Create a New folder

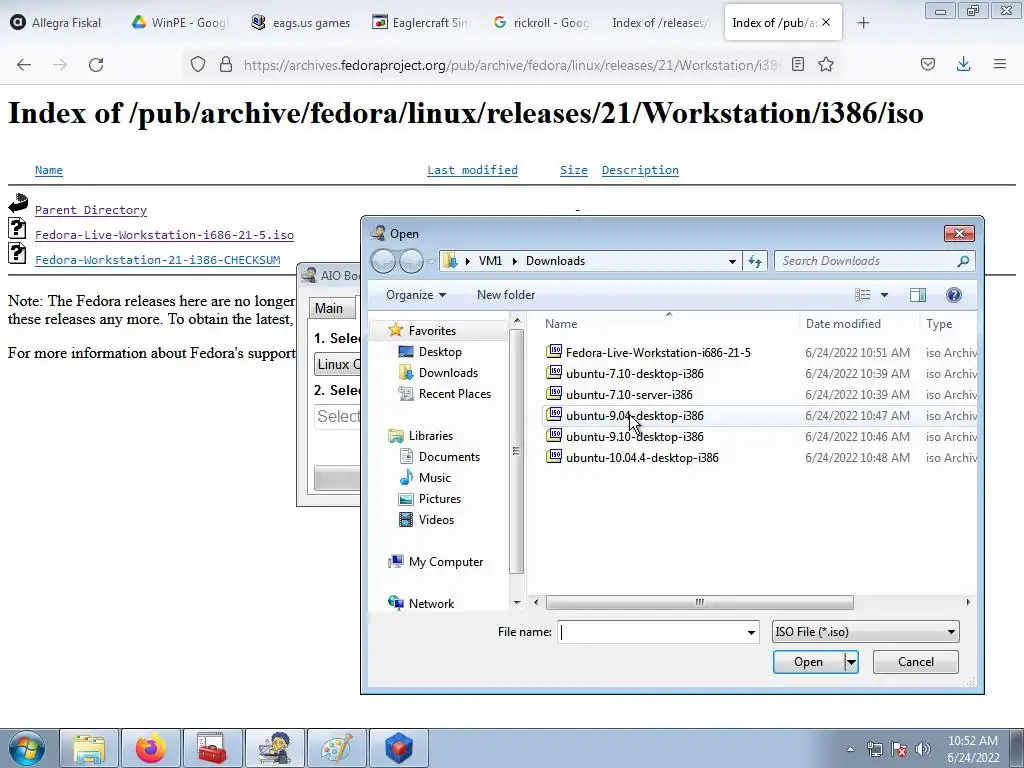point(505,295)
